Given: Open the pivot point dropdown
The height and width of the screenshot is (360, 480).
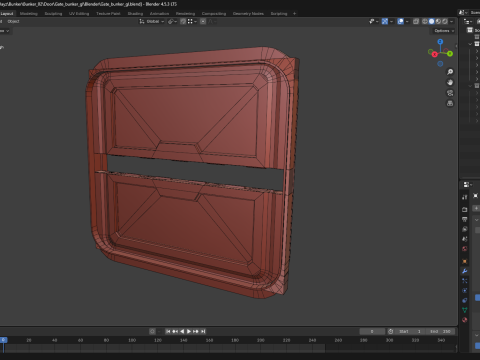Looking at the screenshot, I should coord(172,21).
